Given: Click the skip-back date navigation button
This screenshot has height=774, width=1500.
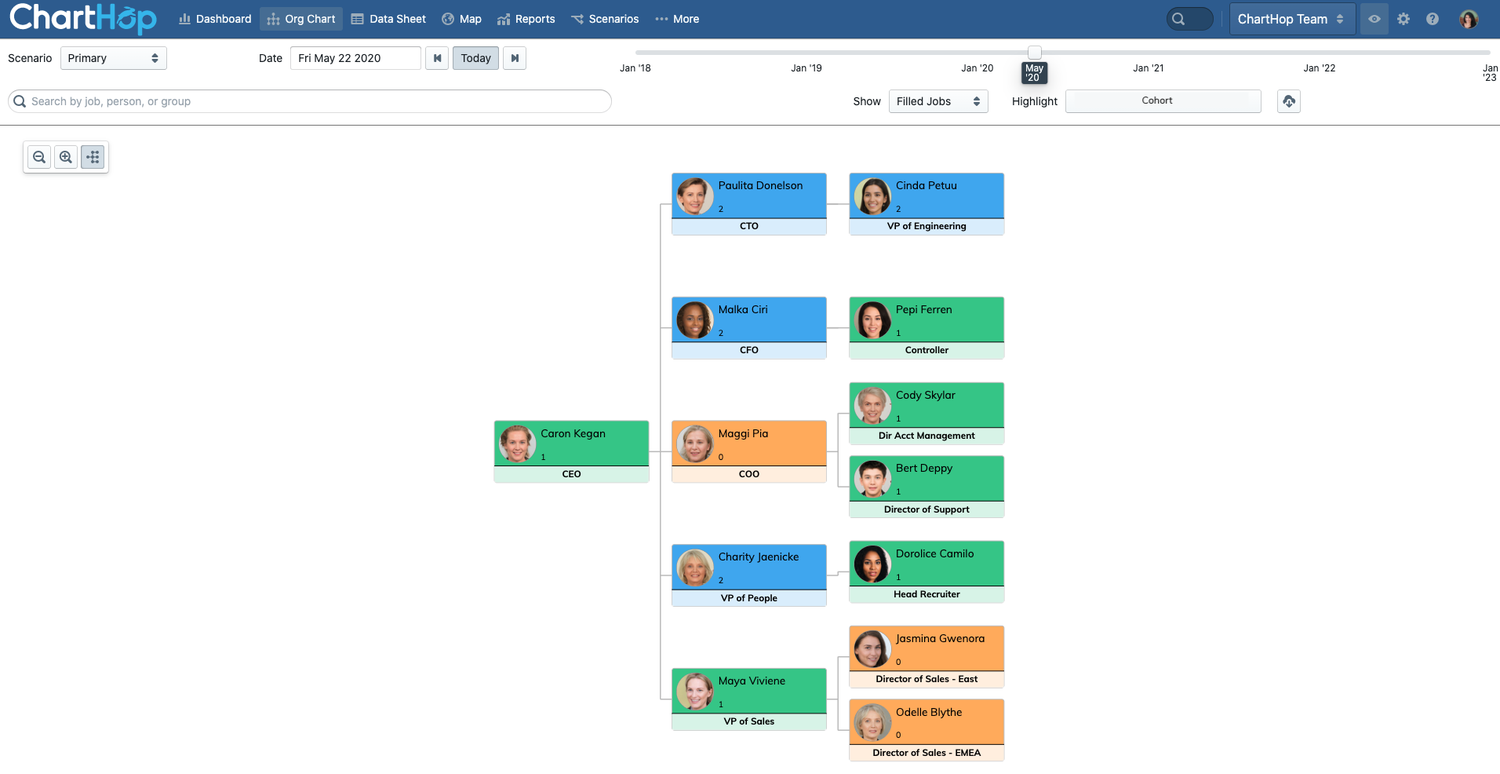Looking at the screenshot, I should pos(437,58).
